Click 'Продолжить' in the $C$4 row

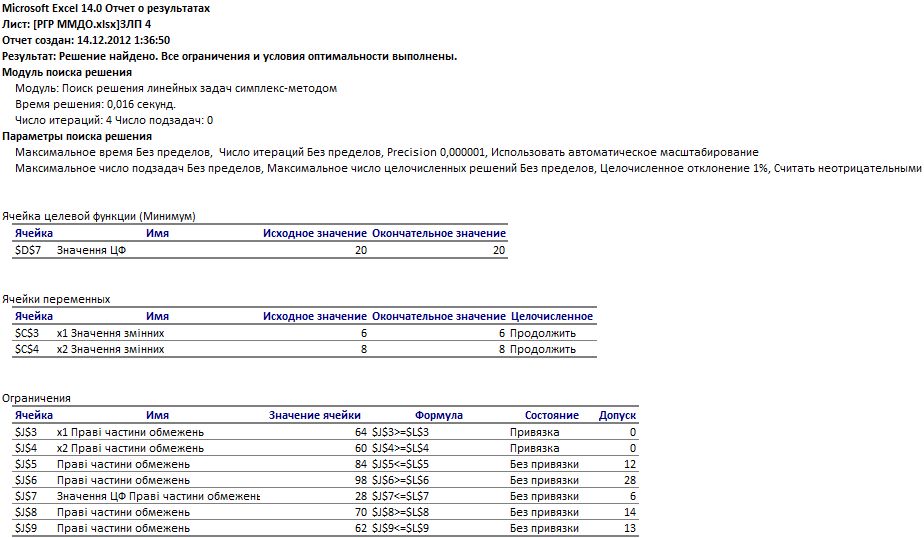[543, 349]
